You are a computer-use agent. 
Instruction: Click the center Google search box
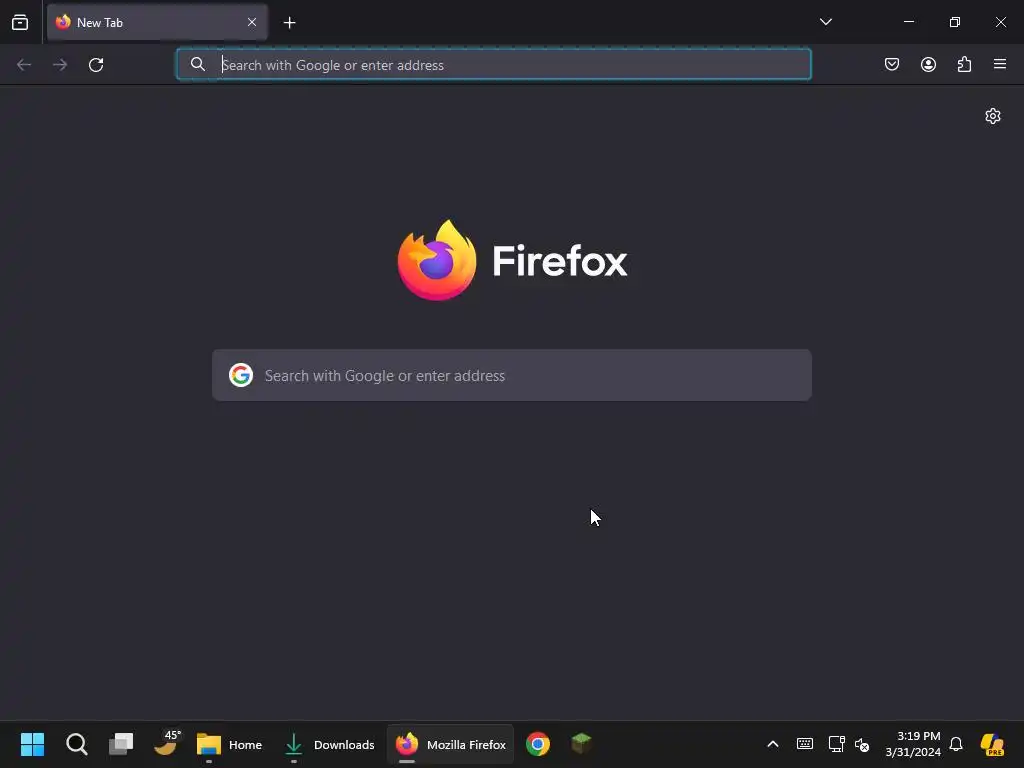point(512,376)
